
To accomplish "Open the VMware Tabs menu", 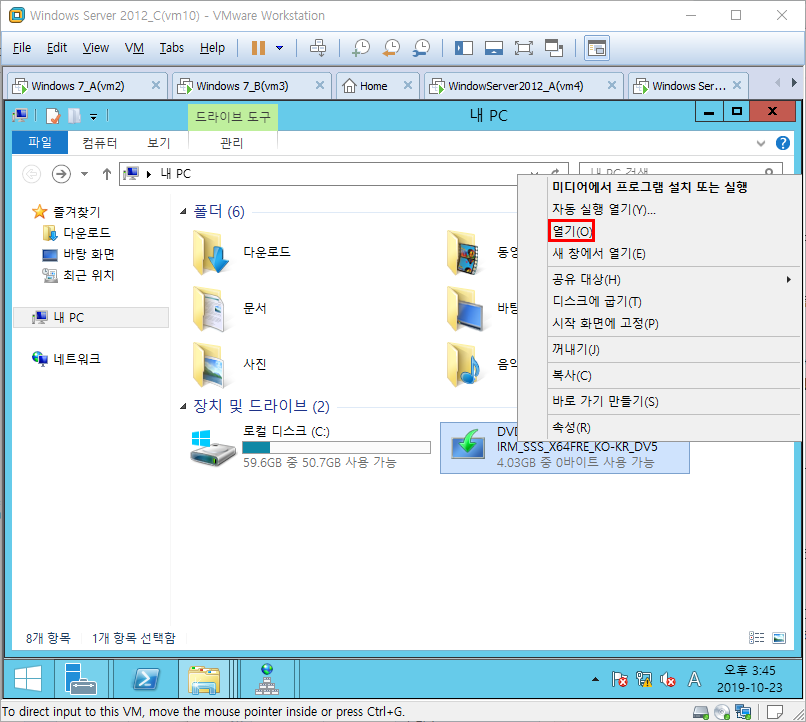I will (x=171, y=48).
